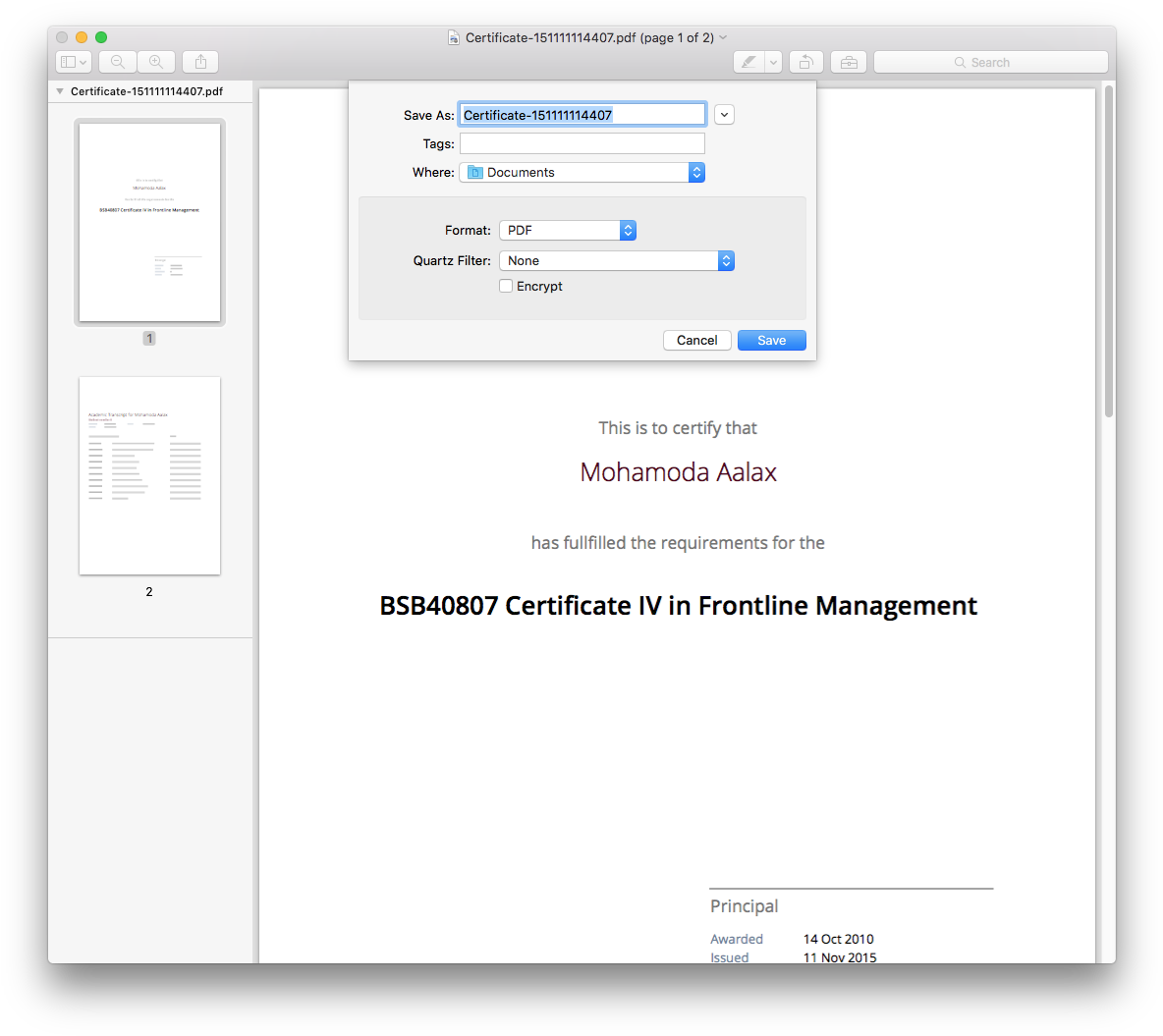Click the sidebar view icon in toolbar
The height and width of the screenshot is (1036, 1163).
(x=74, y=62)
